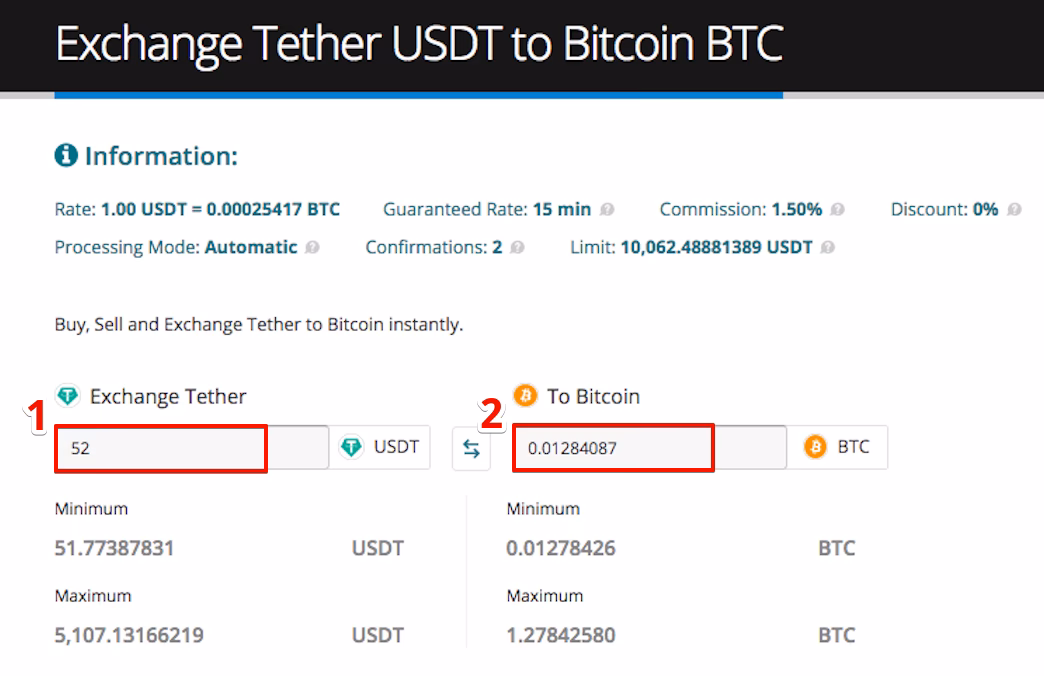Select the minimum BTC amount 0.01278426
The height and width of the screenshot is (676, 1044).
(x=561, y=548)
